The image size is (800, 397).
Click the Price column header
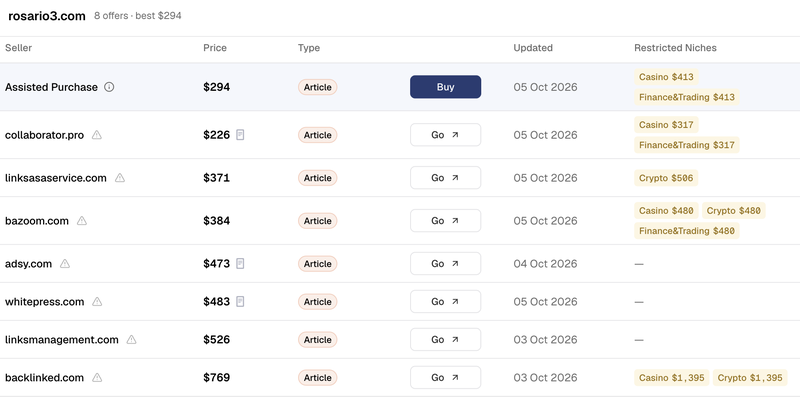click(x=215, y=48)
